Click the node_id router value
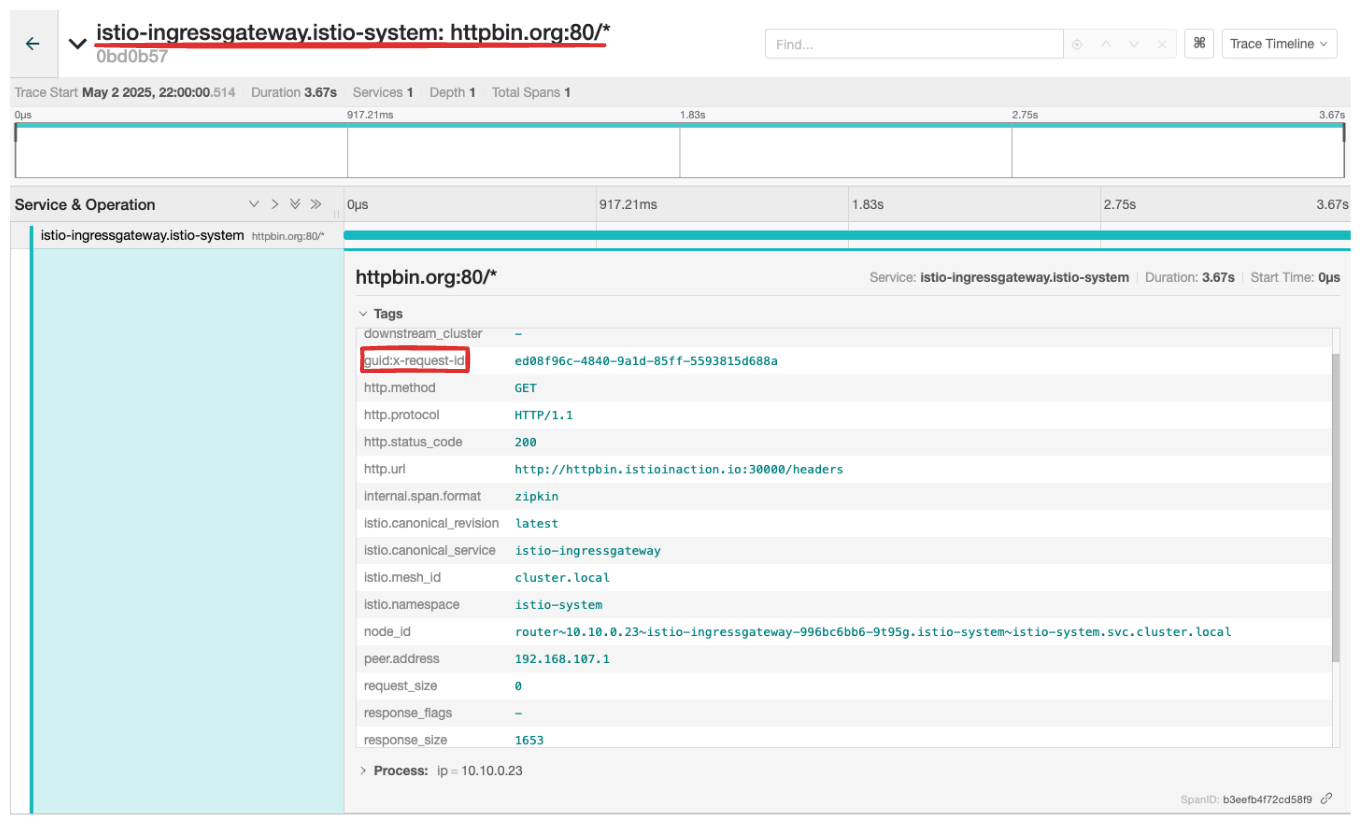The width and height of the screenshot is (1360, 837). tap(873, 632)
